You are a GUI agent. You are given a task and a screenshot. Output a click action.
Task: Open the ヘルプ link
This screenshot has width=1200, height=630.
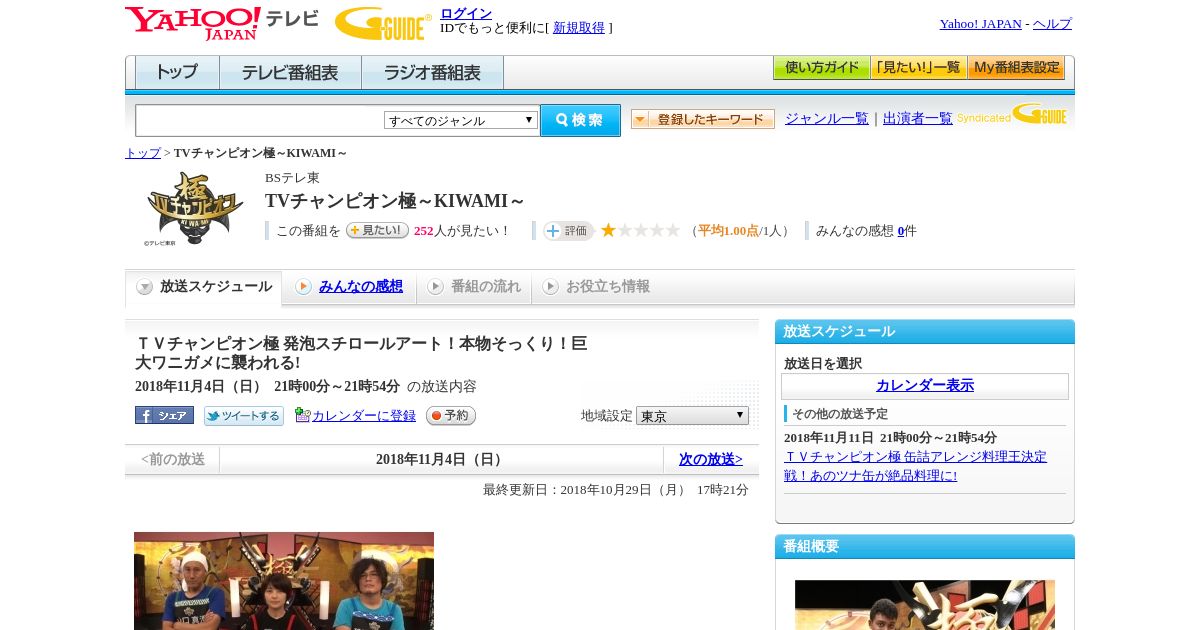[1052, 24]
